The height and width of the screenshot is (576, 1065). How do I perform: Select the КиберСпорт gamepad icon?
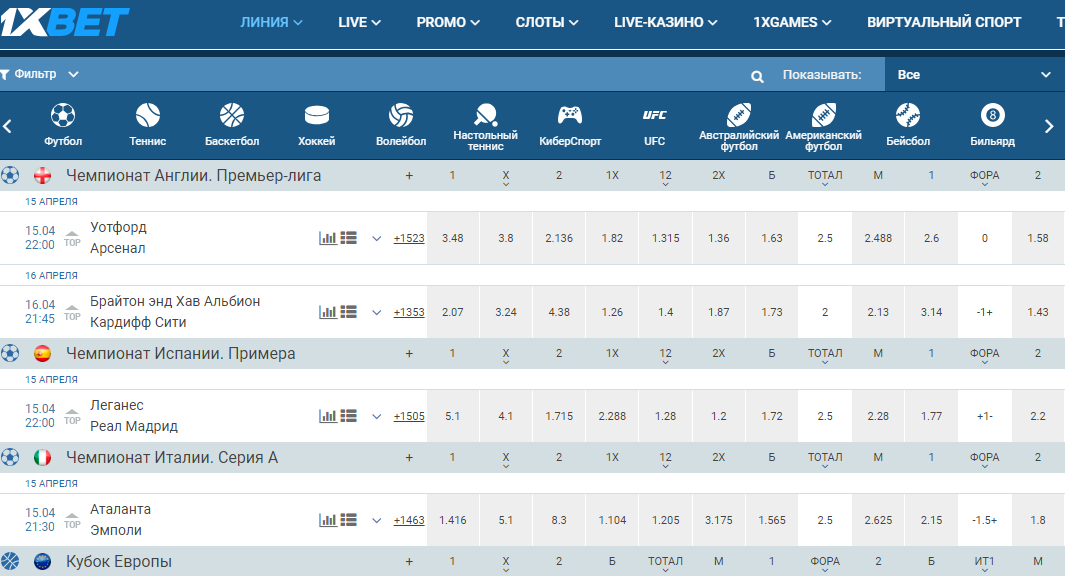570,115
